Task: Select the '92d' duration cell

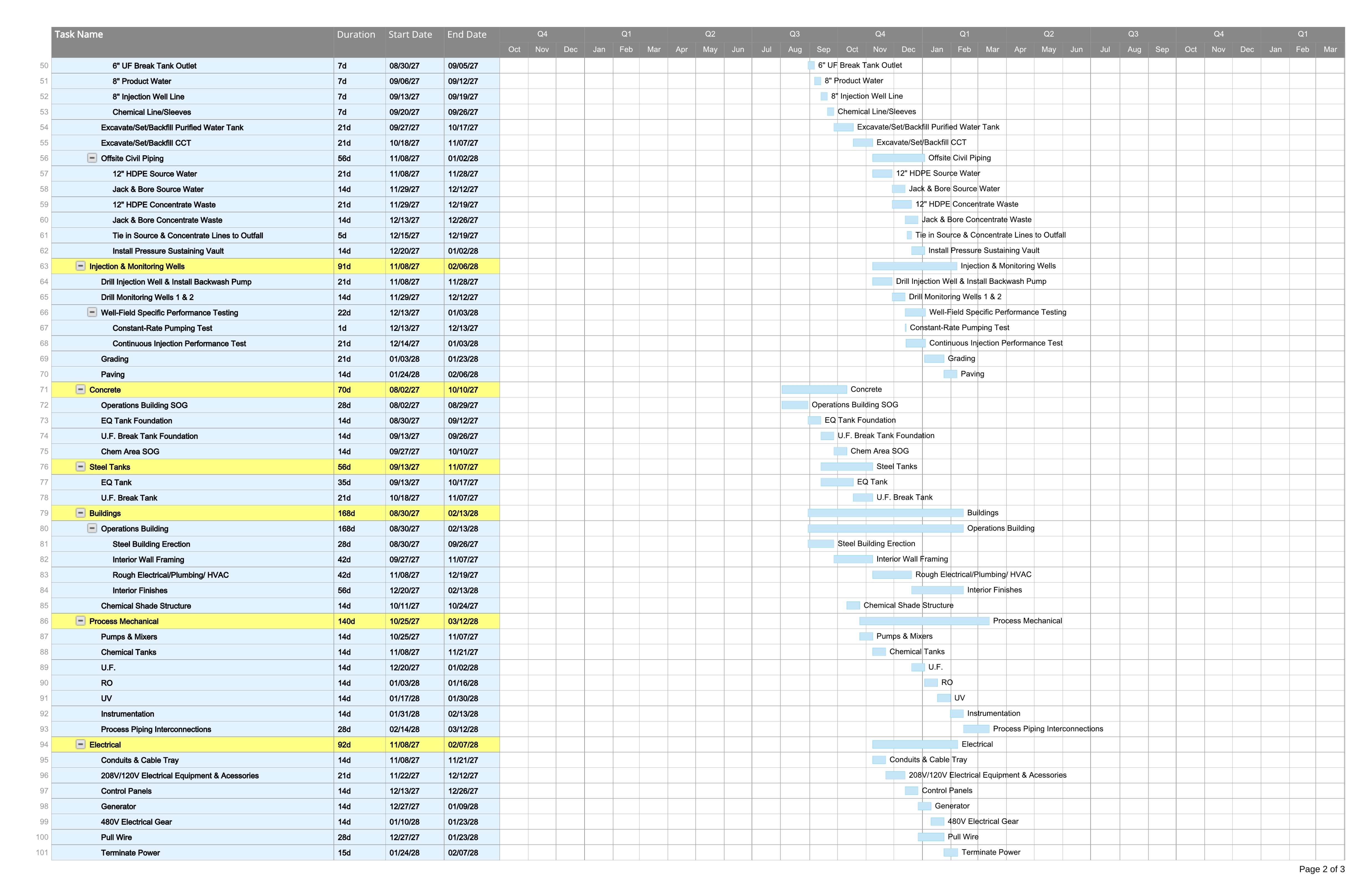Action: (x=360, y=744)
